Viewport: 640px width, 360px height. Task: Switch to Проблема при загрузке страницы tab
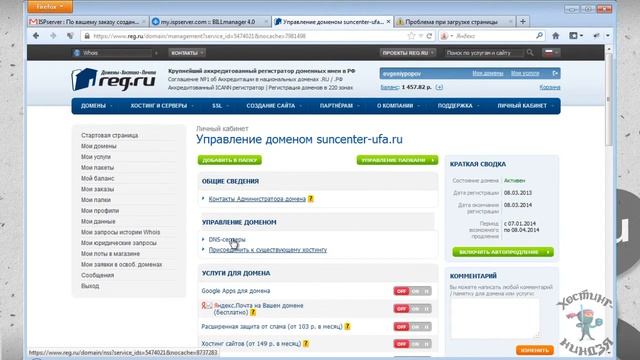(454, 22)
